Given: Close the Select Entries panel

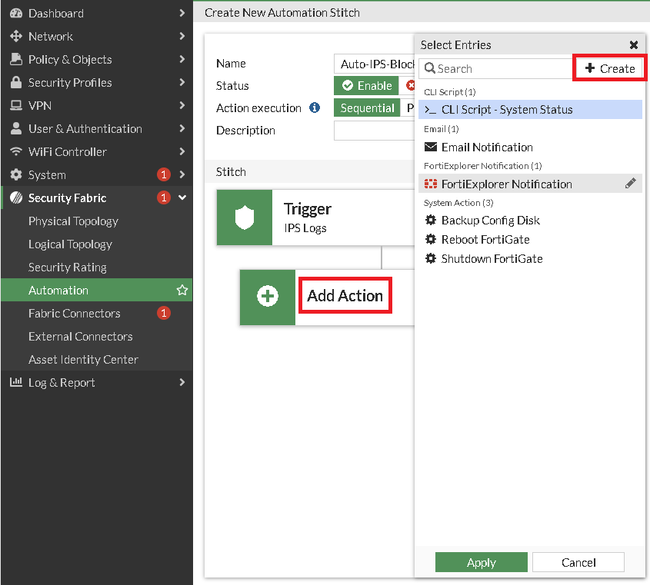Looking at the screenshot, I should (x=634, y=45).
